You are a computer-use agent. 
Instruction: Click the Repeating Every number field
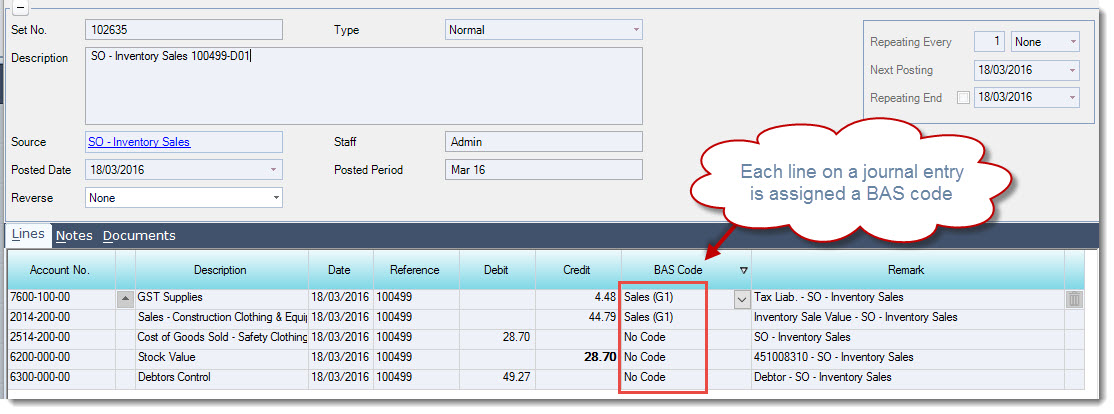990,42
